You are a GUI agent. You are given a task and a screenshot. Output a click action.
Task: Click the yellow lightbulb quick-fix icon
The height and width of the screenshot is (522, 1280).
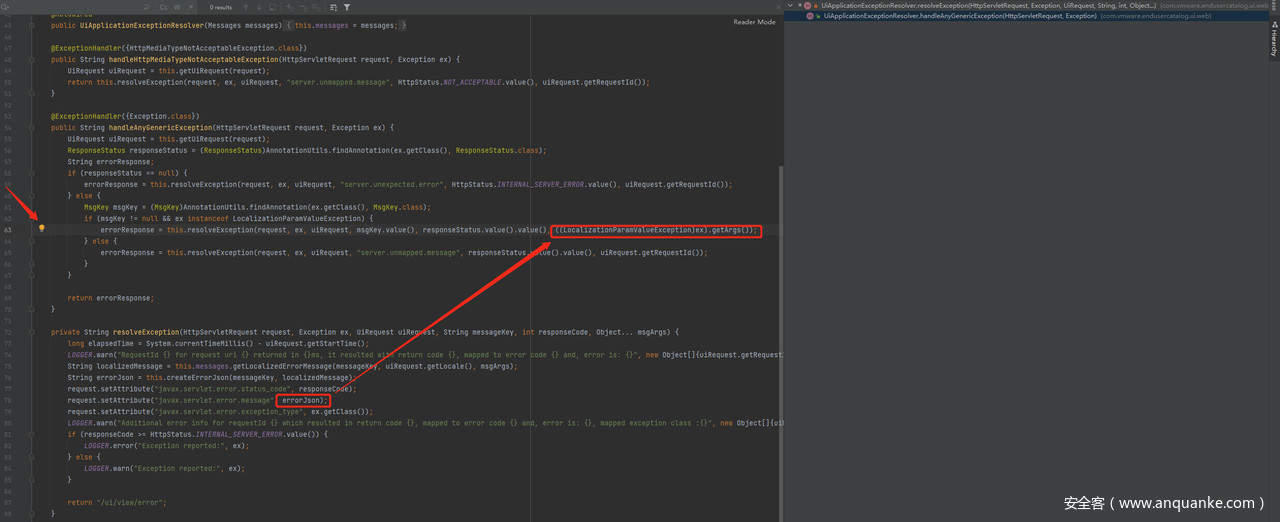[x=42, y=228]
